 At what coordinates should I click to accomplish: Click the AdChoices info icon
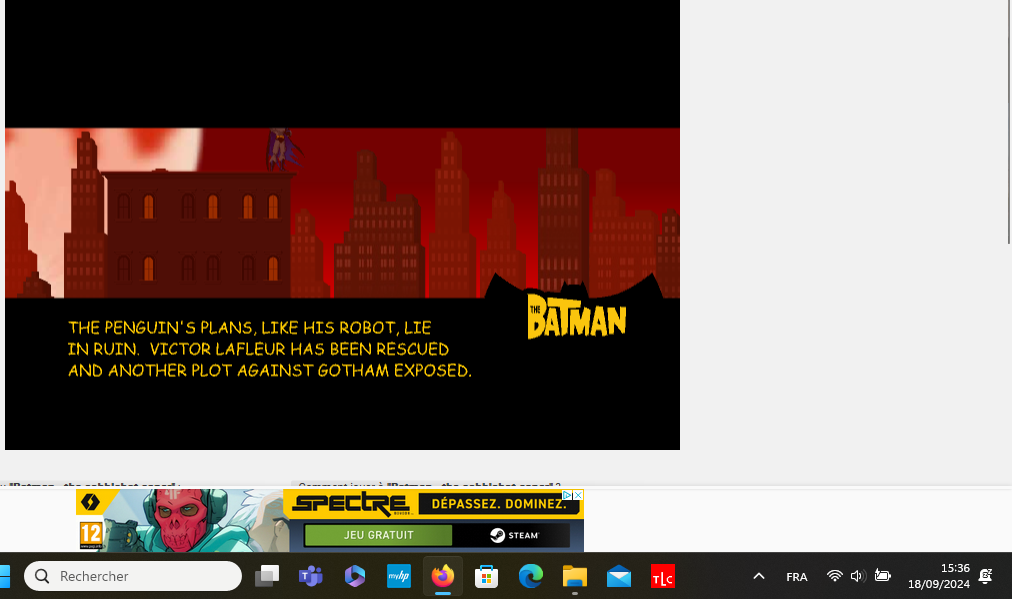[x=567, y=495]
